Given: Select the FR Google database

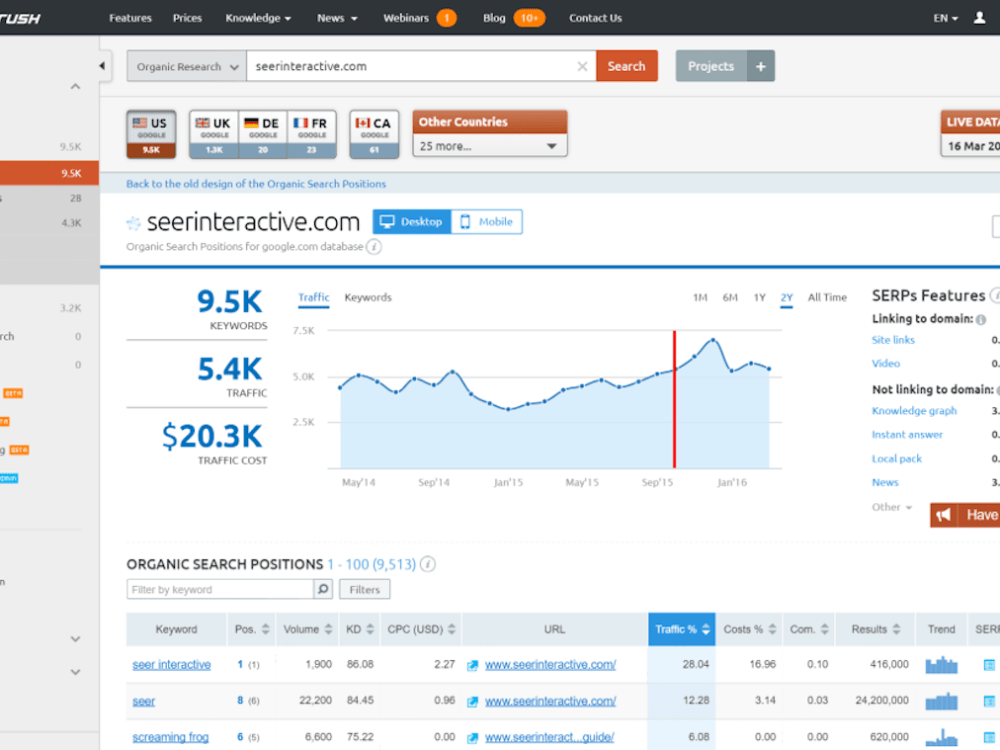Looking at the screenshot, I should 312,134.
